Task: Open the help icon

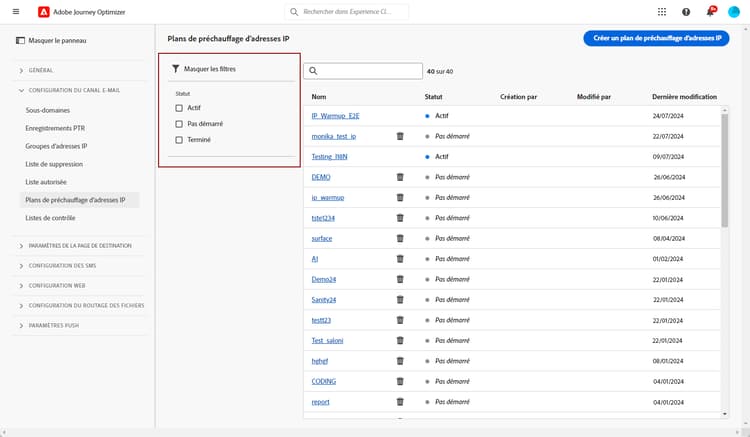Action: (686, 12)
